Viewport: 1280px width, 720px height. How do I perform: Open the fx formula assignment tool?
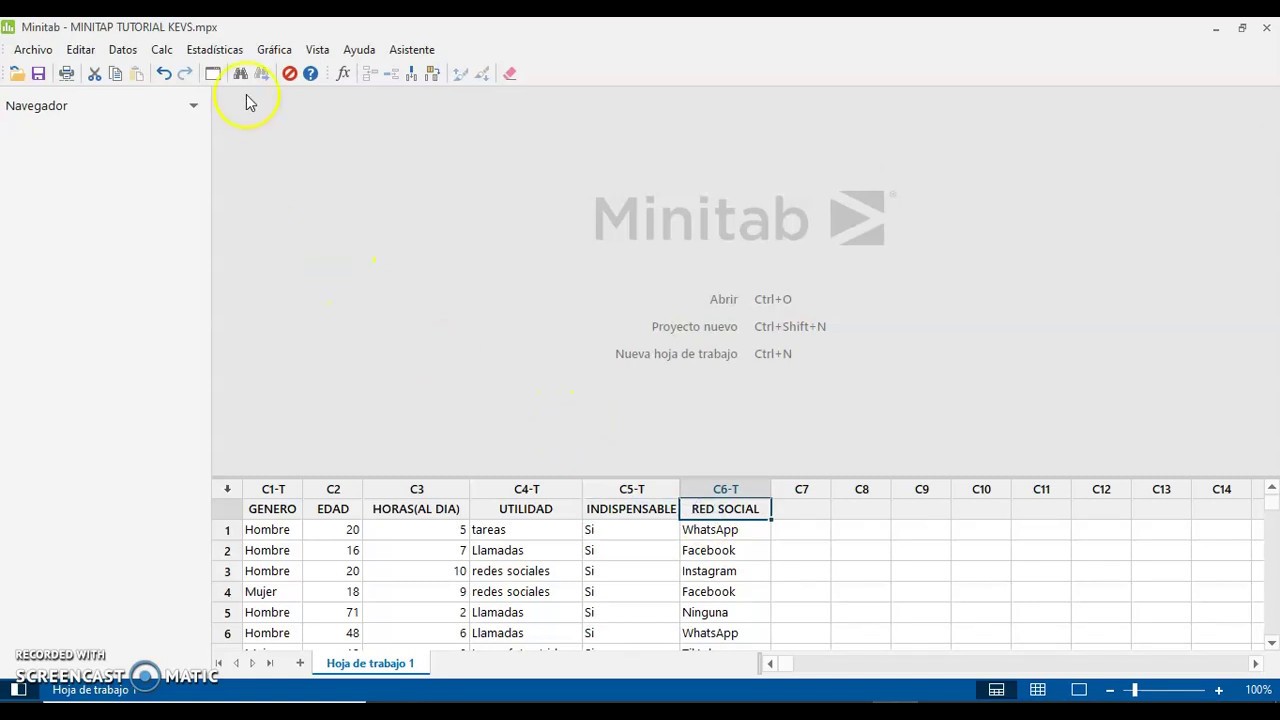pyautogui.click(x=343, y=74)
